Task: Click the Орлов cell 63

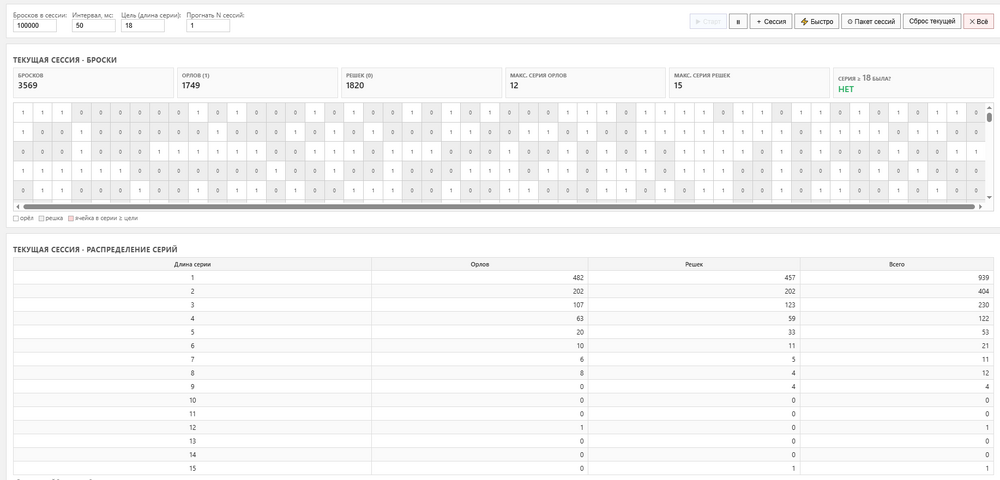Action: click(x=480, y=319)
